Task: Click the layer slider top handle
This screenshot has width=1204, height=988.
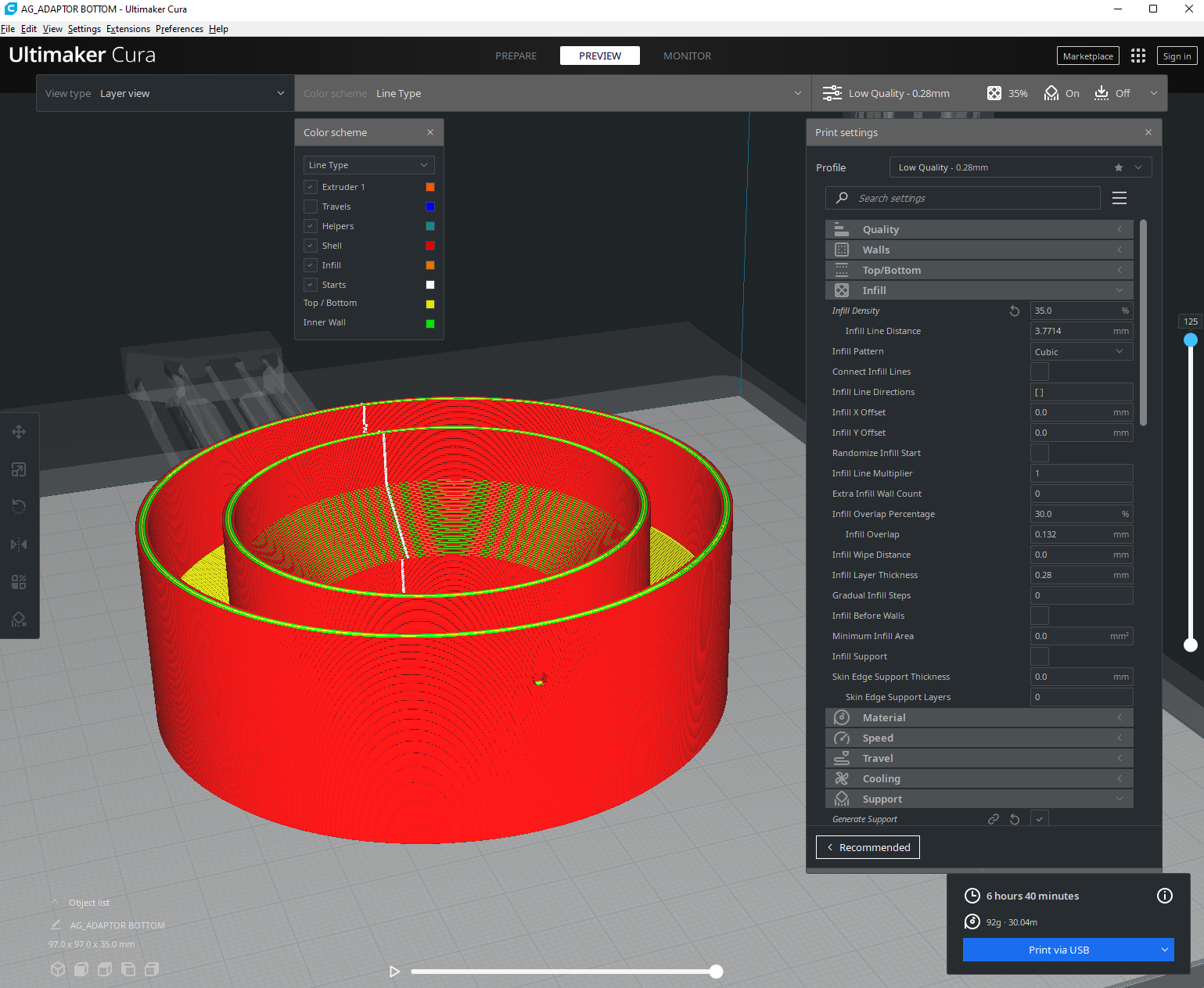Action: coord(1191,340)
